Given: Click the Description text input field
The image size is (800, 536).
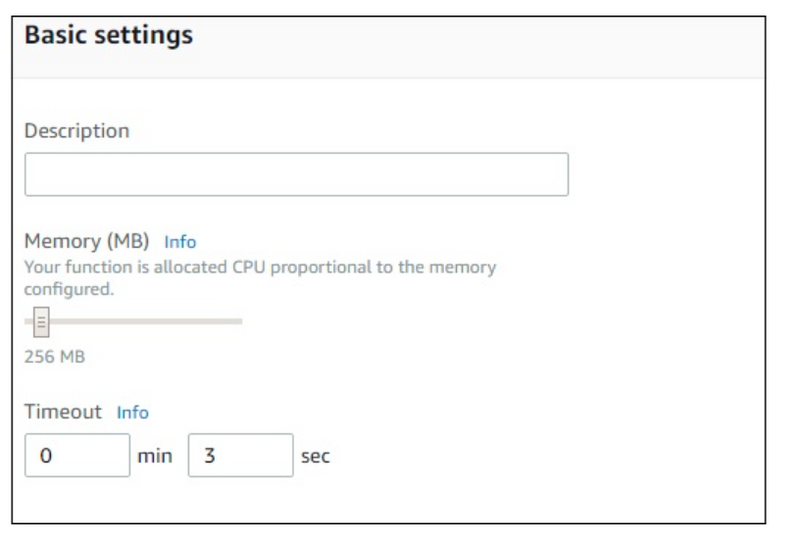Looking at the screenshot, I should click(x=296, y=175).
